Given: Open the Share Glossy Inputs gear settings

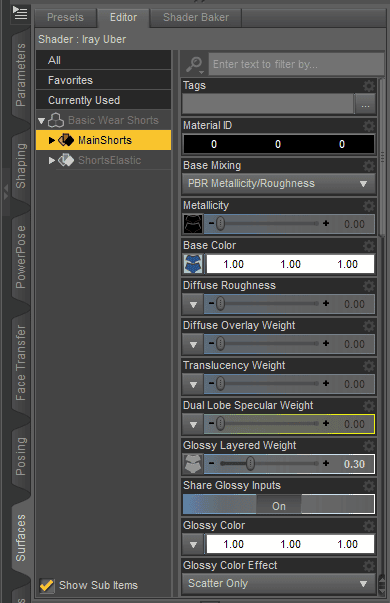Looking at the screenshot, I should pyautogui.click(x=368, y=485).
